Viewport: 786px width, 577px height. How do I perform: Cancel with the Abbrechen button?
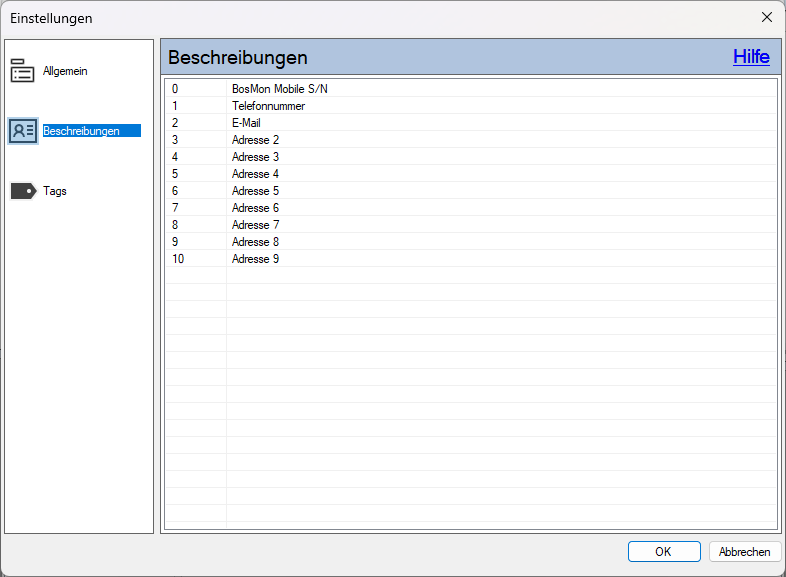point(745,551)
